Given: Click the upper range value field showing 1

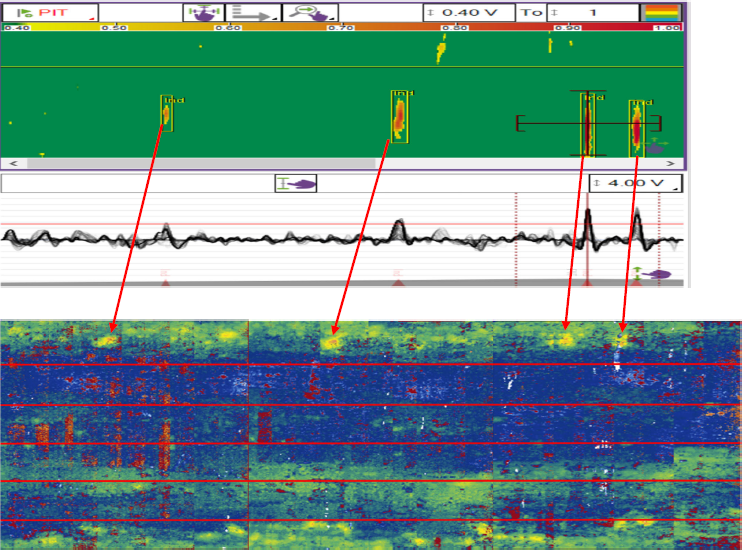Looking at the screenshot, I should (x=592, y=12).
